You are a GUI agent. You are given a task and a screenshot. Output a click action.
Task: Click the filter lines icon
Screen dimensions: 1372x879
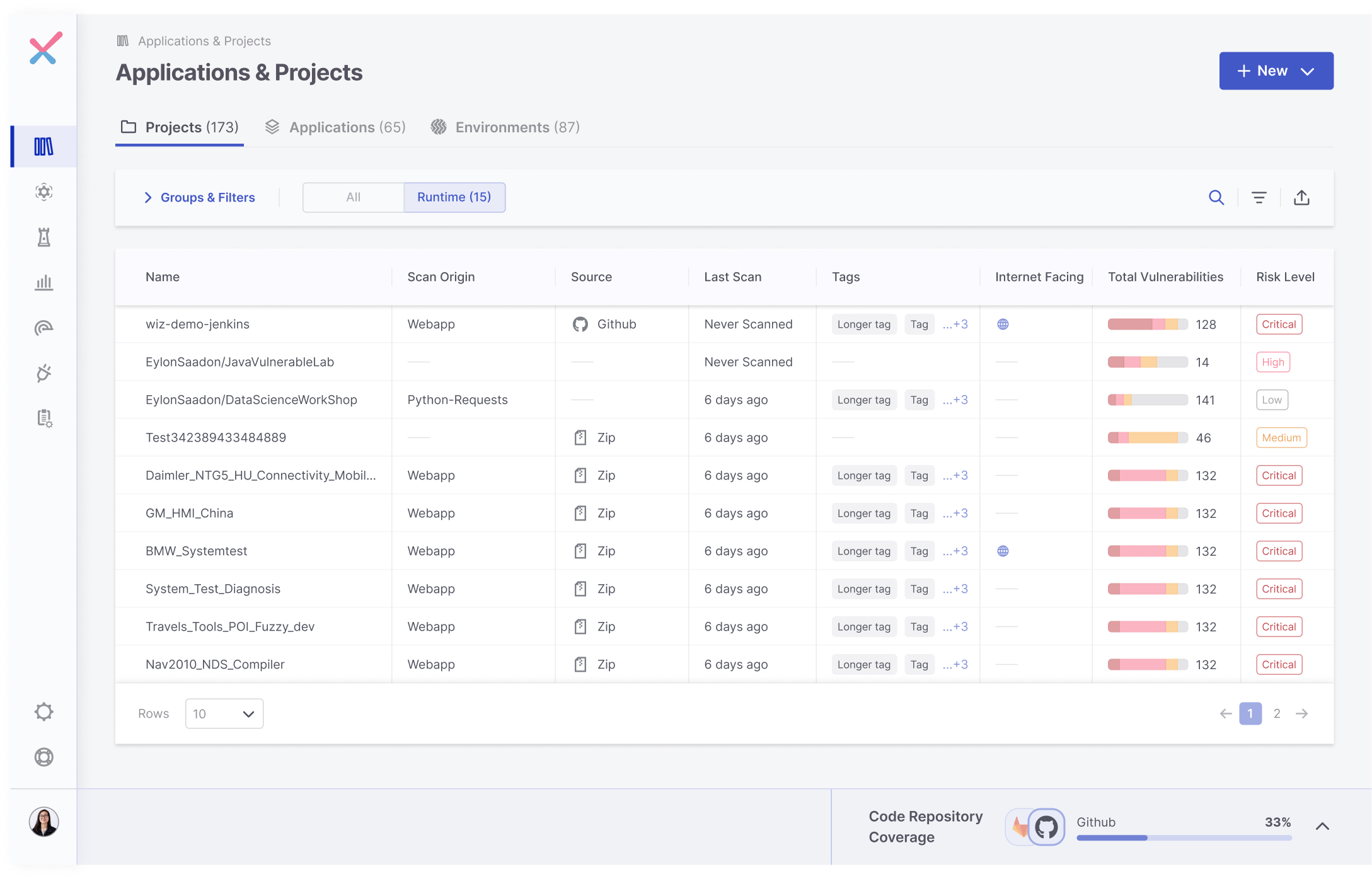tap(1259, 198)
